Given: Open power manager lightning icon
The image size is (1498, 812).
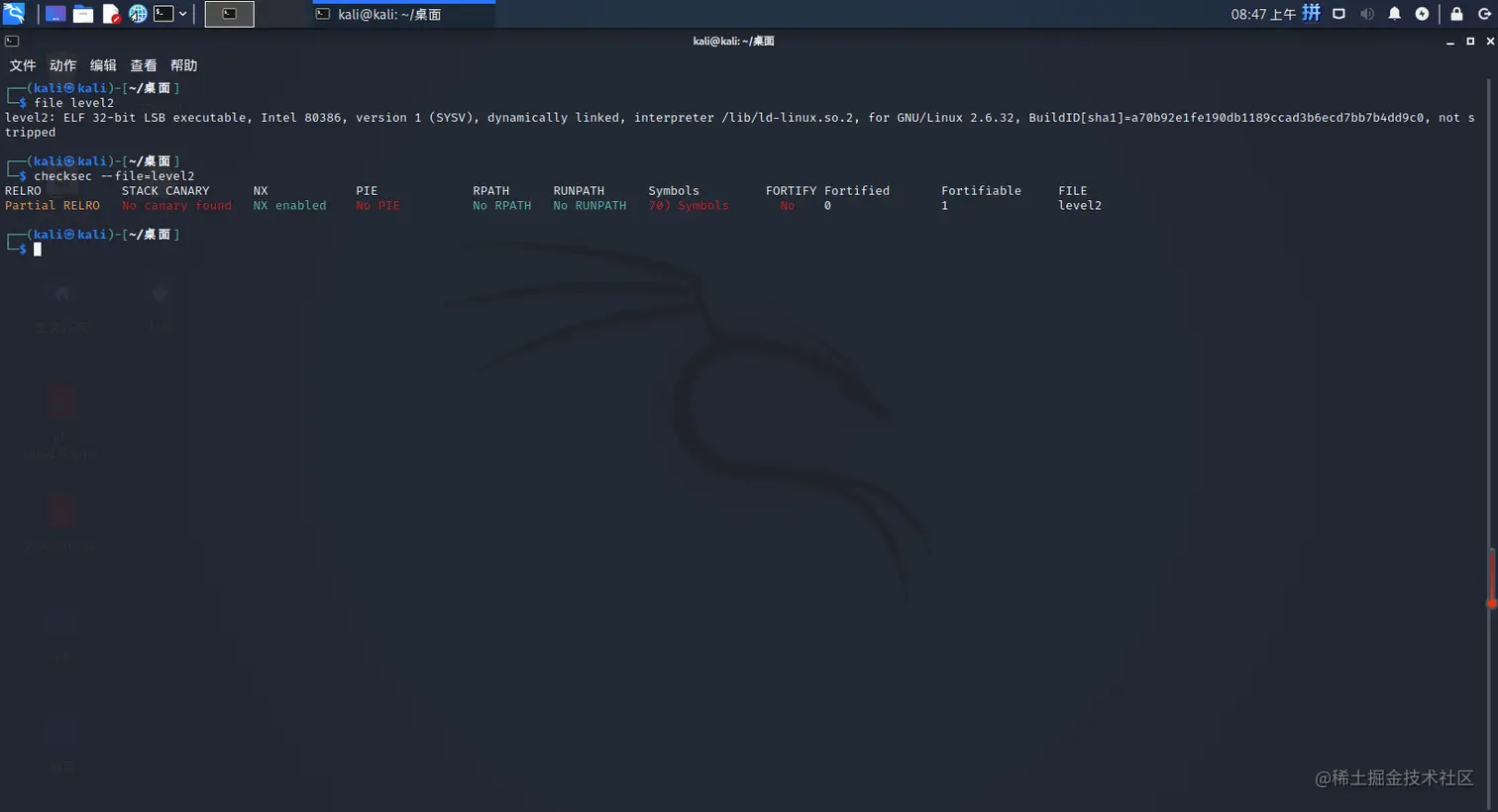Looking at the screenshot, I should click(x=1422, y=14).
